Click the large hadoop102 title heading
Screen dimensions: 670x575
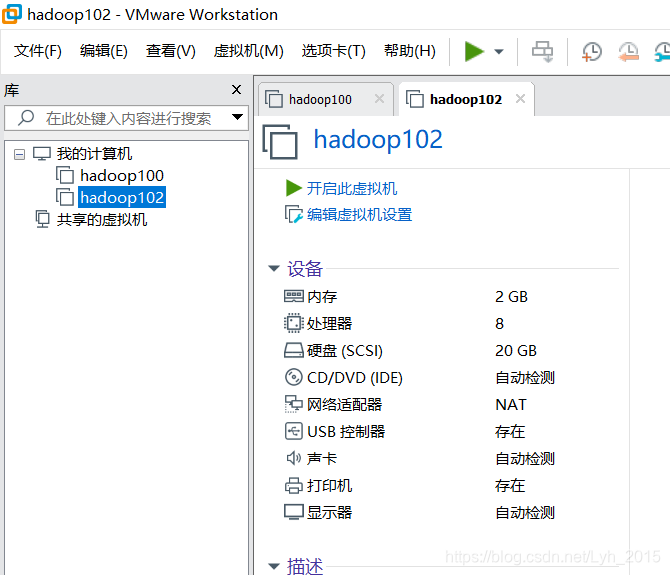point(378,139)
